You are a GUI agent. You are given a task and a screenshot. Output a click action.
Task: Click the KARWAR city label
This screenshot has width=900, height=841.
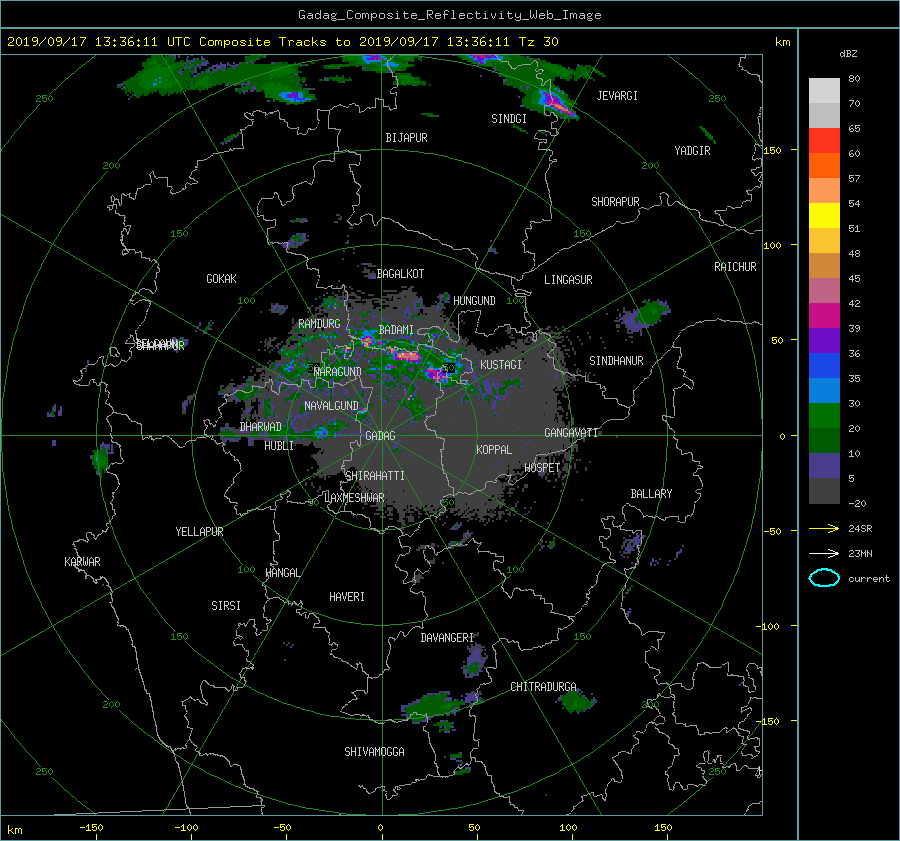[82, 562]
